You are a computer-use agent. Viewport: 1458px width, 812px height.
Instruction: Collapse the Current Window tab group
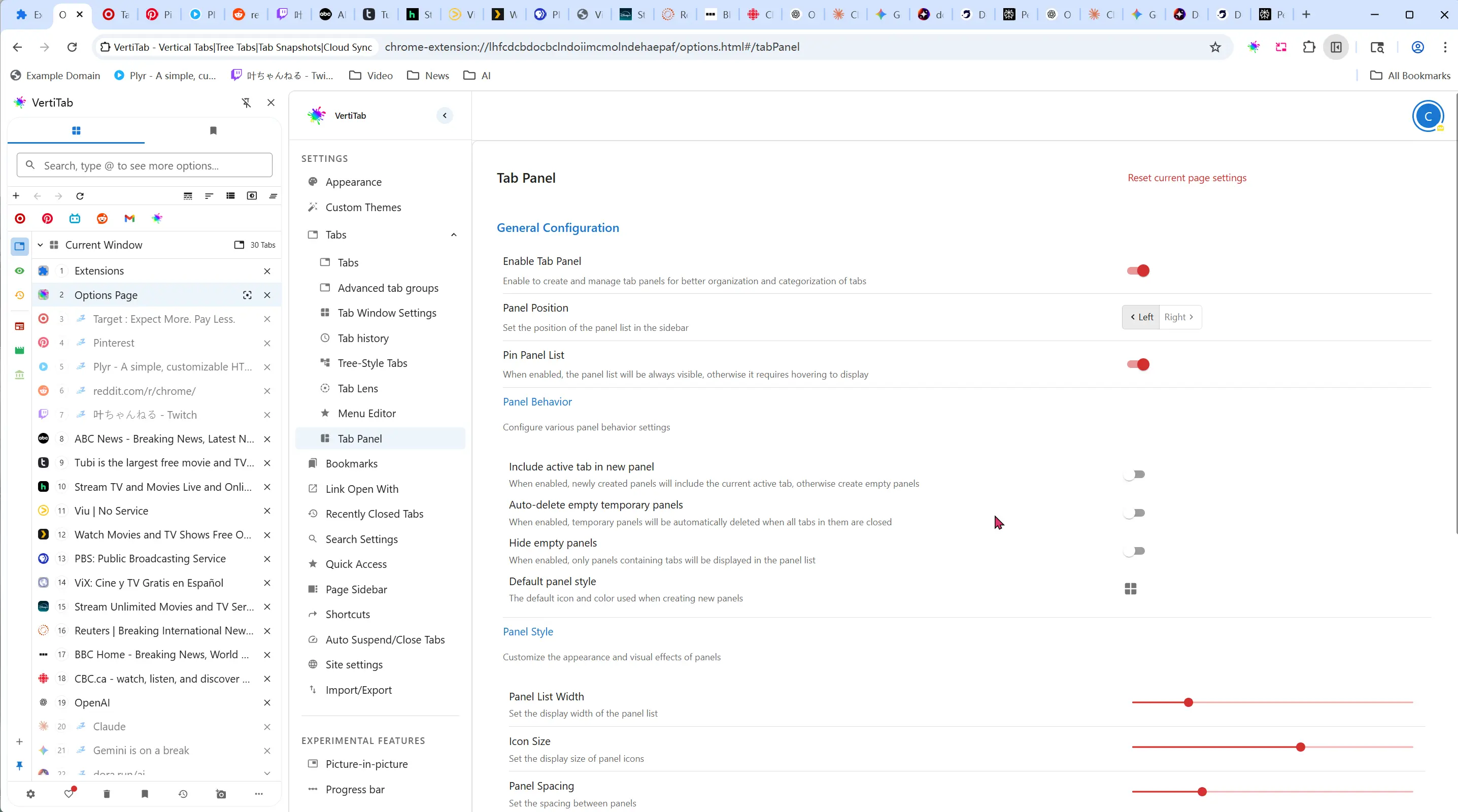[x=40, y=245]
